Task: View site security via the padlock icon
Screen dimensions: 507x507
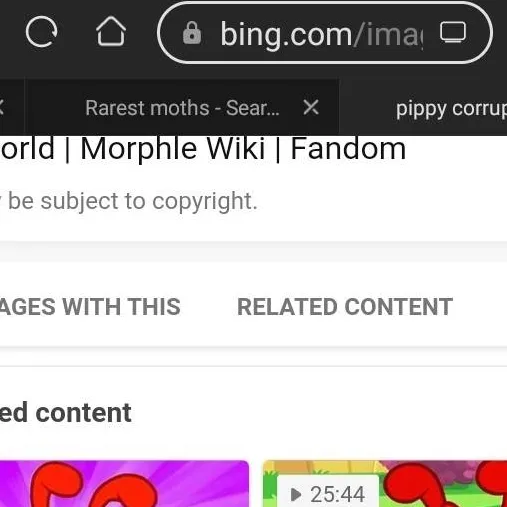Action: coord(192,33)
